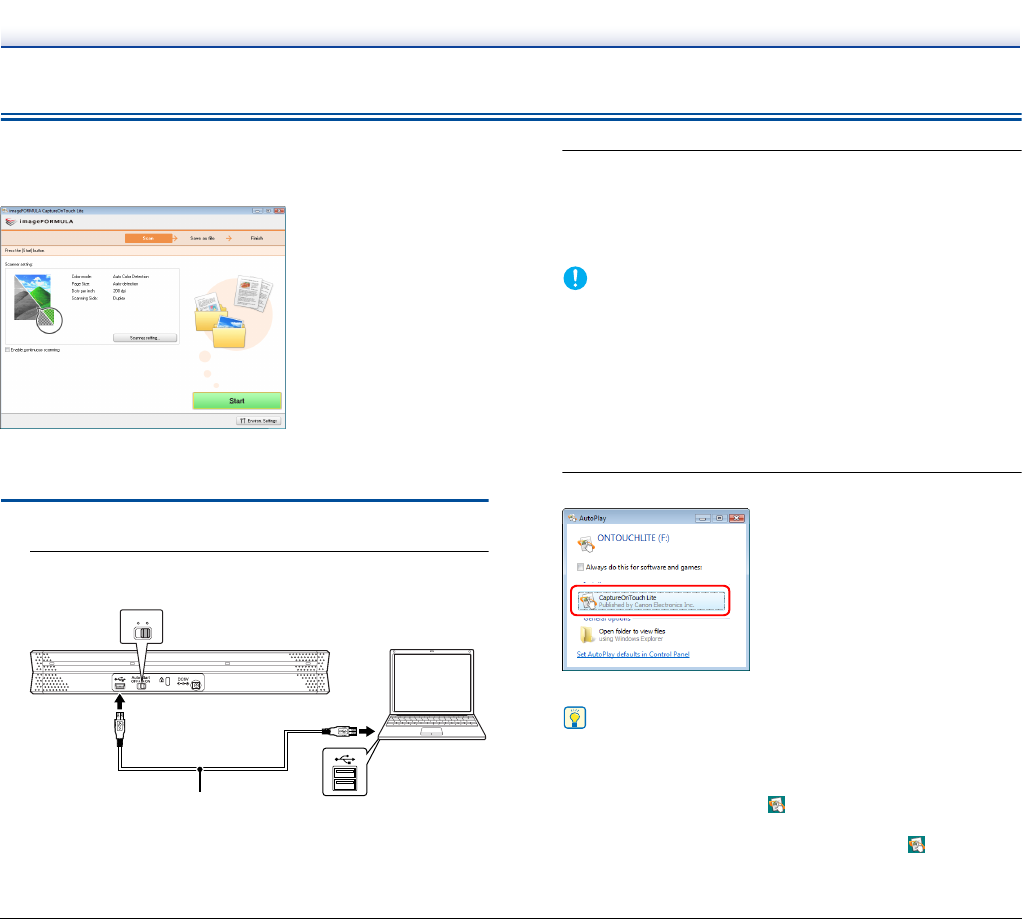Check Always do this for software and games
Viewport: 1022px width, 919px height.
click(x=582, y=567)
